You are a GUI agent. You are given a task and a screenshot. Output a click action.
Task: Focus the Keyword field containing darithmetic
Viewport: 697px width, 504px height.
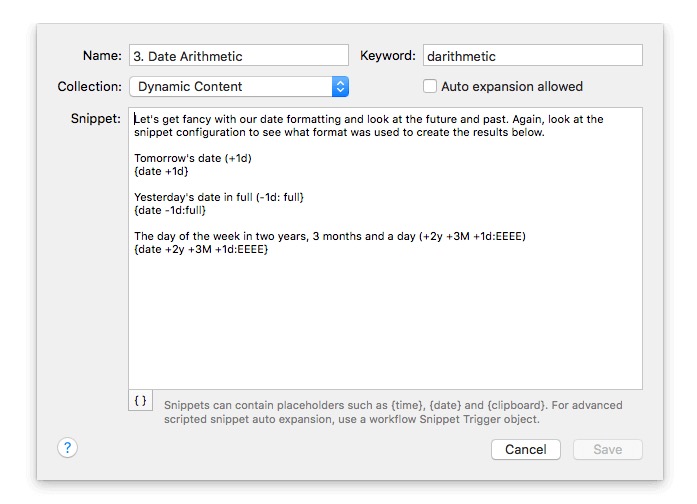click(532, 56)
